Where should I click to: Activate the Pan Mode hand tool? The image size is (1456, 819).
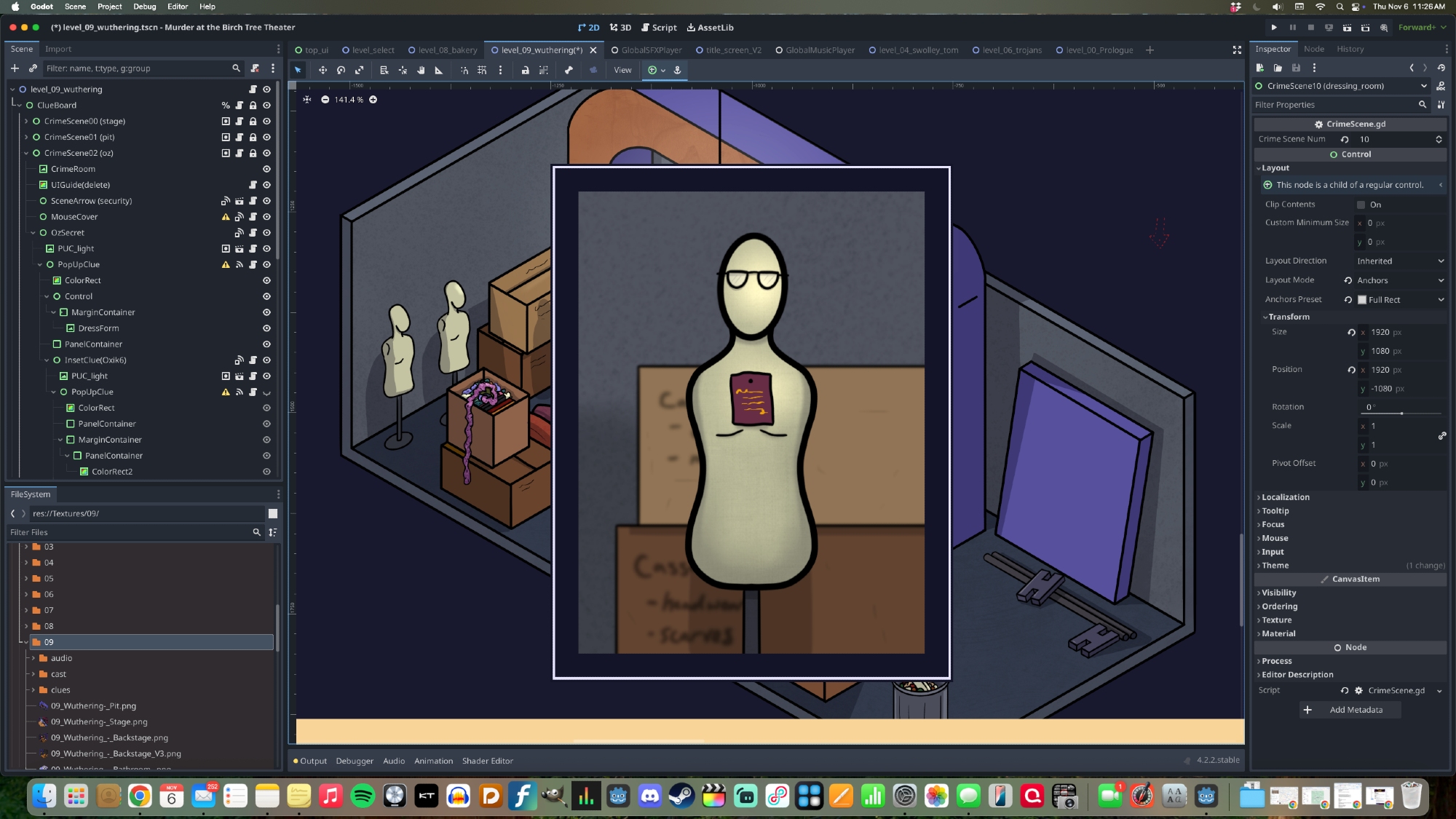click(421, 70)
